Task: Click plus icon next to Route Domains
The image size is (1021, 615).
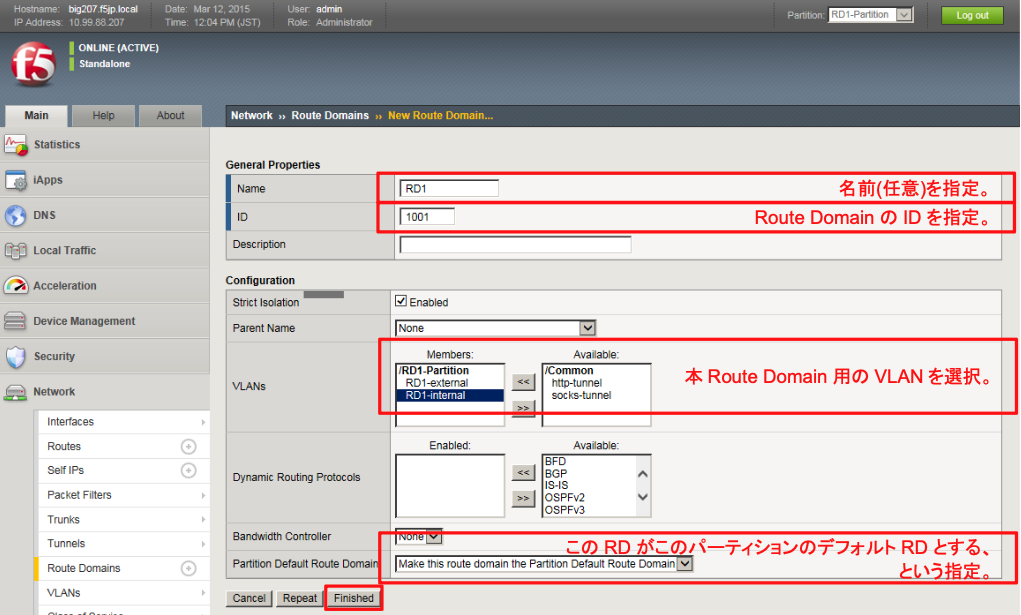Action: coord(188,568)
